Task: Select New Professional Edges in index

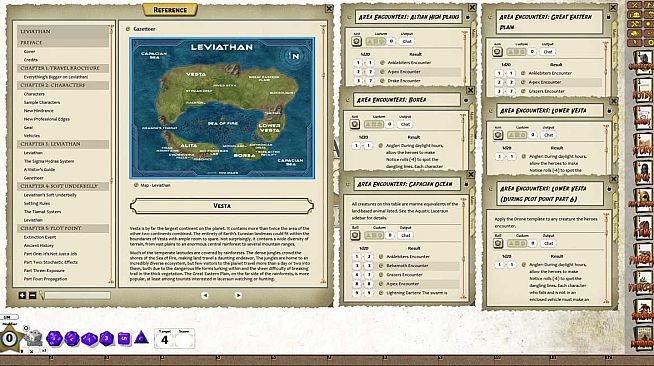Action: pyautogui.click(x=47, y=119)
